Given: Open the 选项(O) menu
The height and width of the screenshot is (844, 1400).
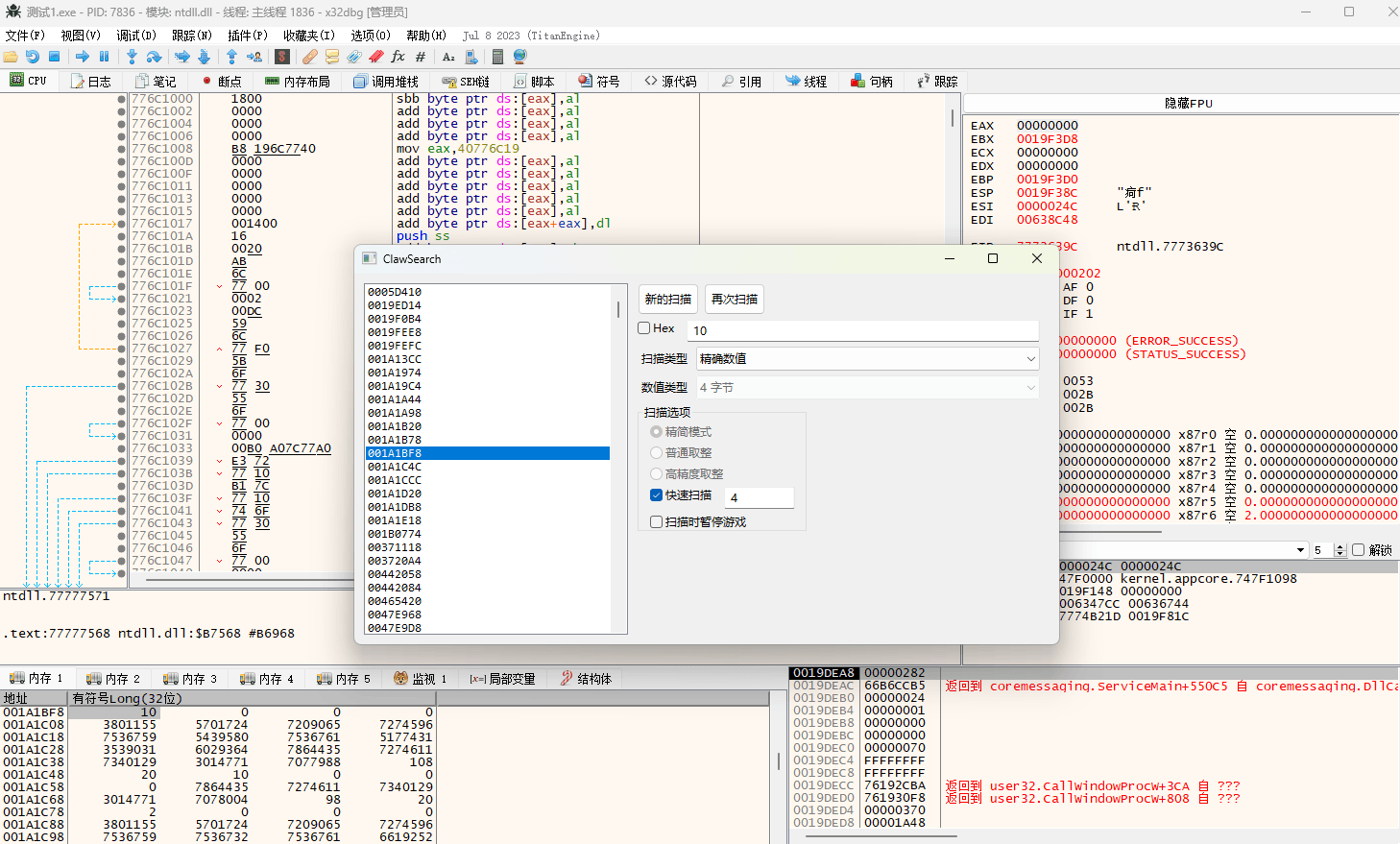Looking at the screenshot, I should click(371, 36).
